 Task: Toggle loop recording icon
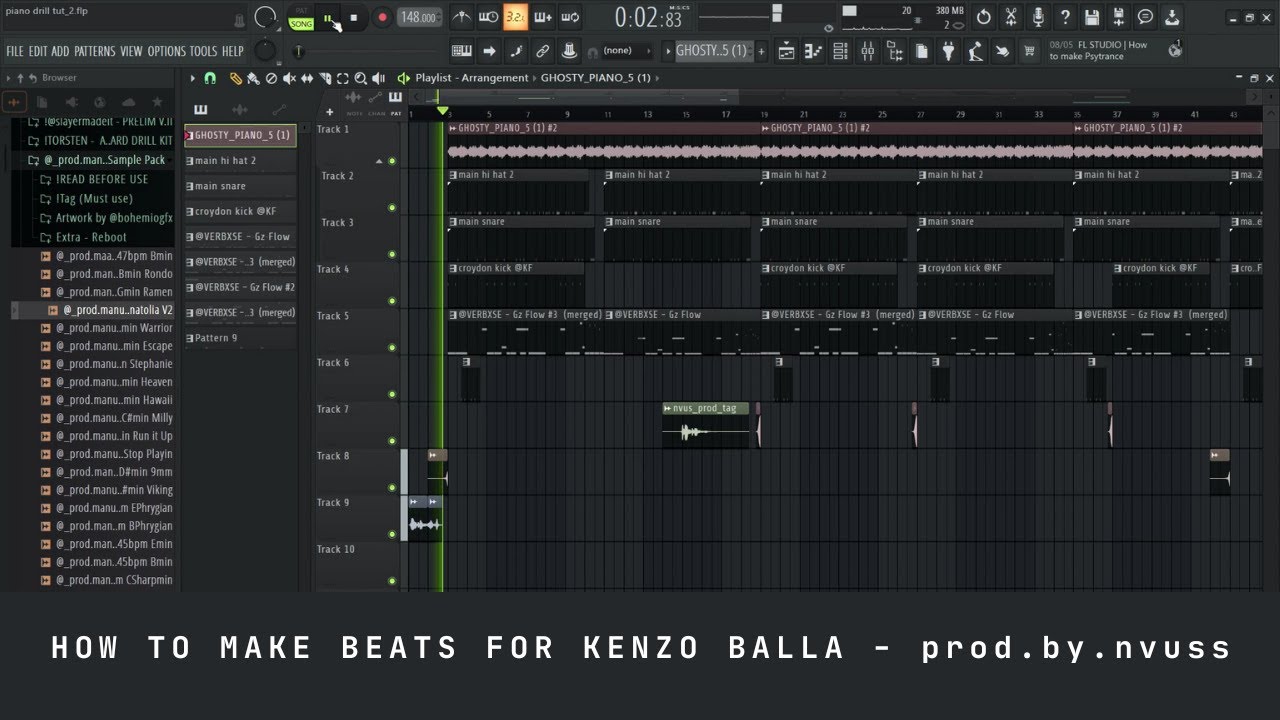570,17
